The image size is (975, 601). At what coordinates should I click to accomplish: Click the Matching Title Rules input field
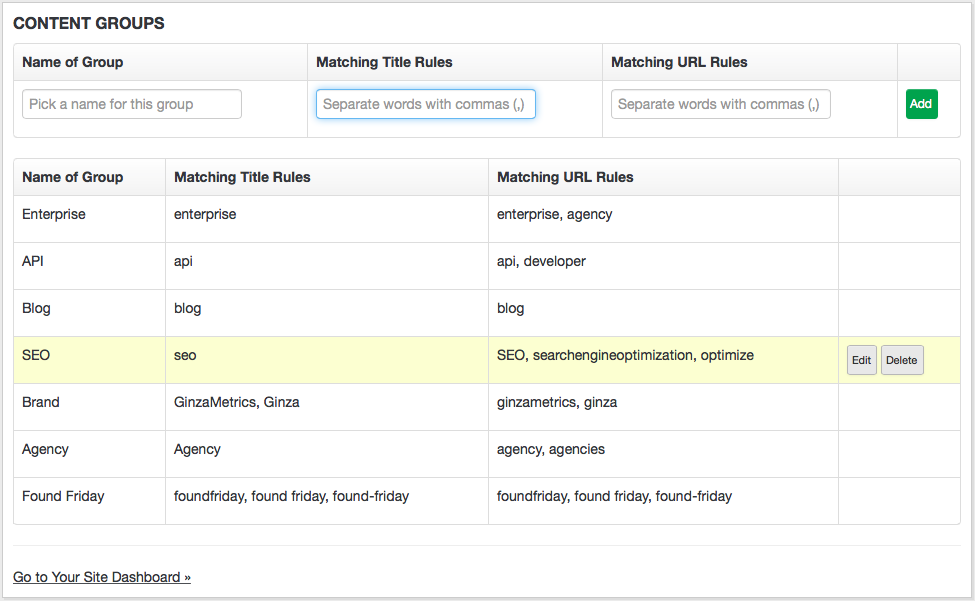(426, 104)
